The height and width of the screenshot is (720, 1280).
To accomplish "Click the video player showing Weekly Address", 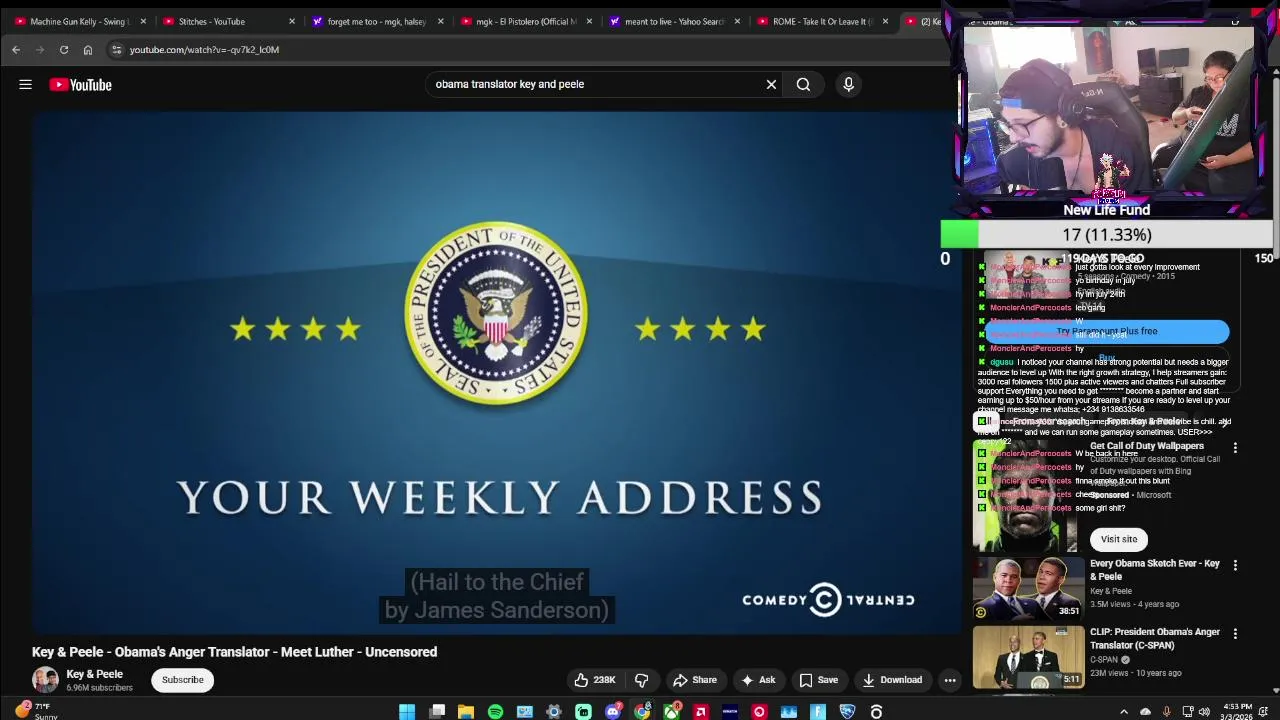I will (496, 373).
